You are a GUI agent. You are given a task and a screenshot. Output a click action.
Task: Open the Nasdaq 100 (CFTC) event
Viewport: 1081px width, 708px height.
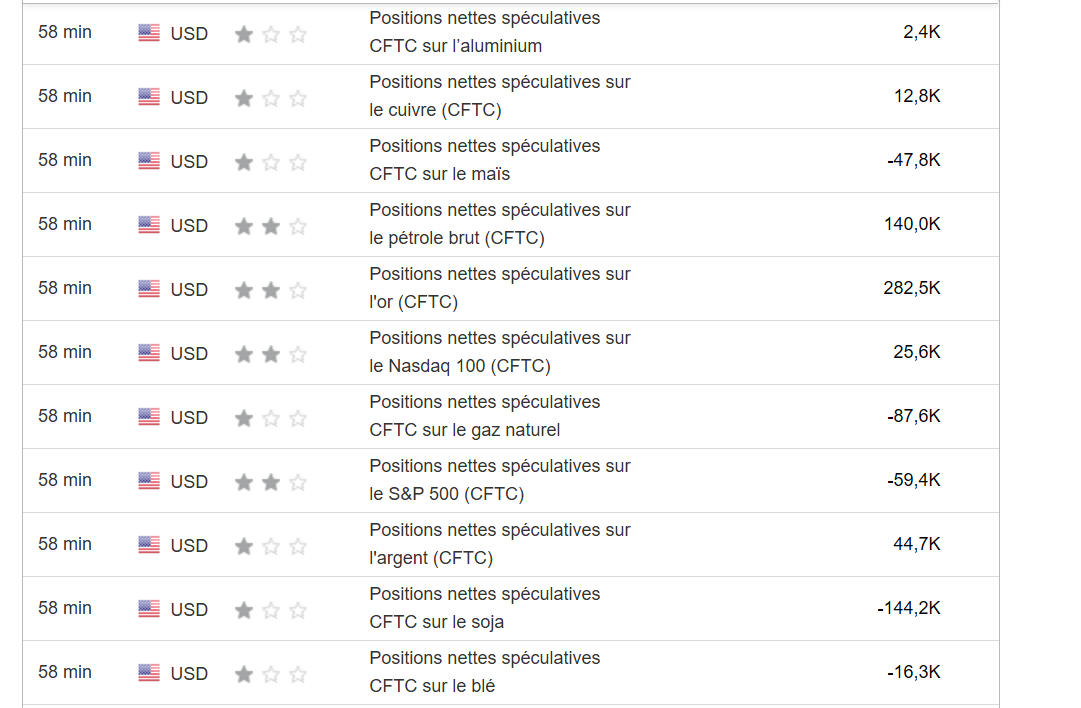(x=500, y=352)
